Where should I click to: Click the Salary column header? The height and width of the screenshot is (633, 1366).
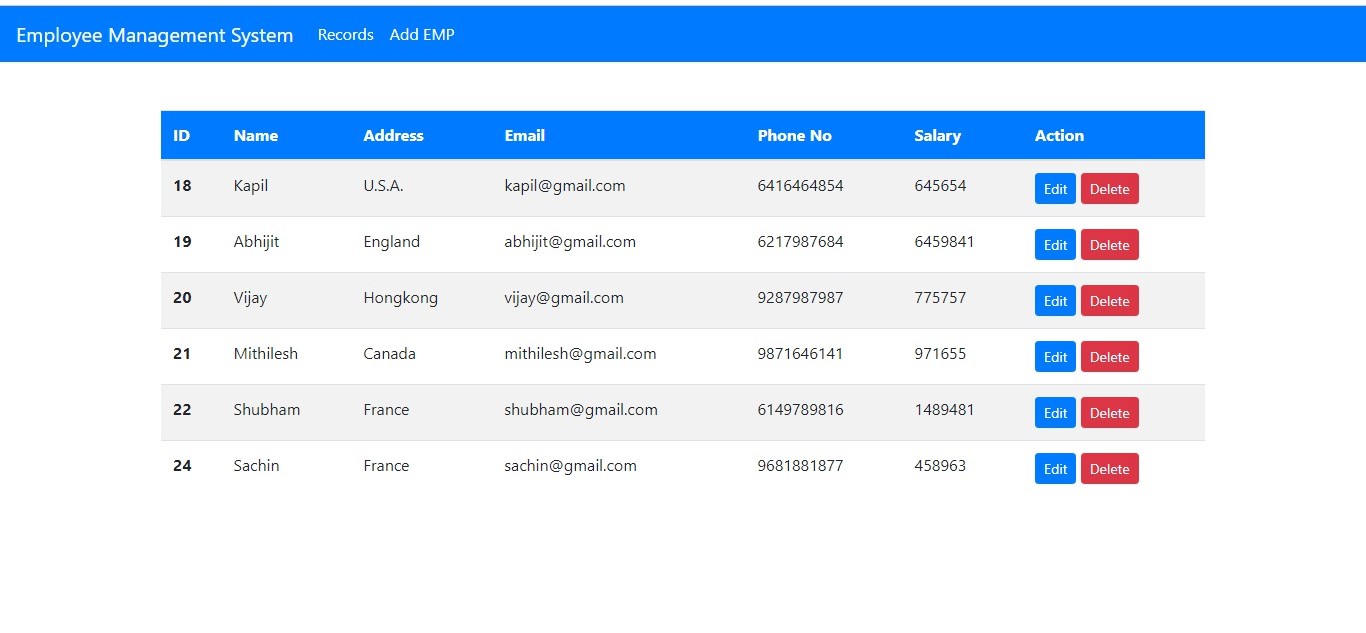937,136
